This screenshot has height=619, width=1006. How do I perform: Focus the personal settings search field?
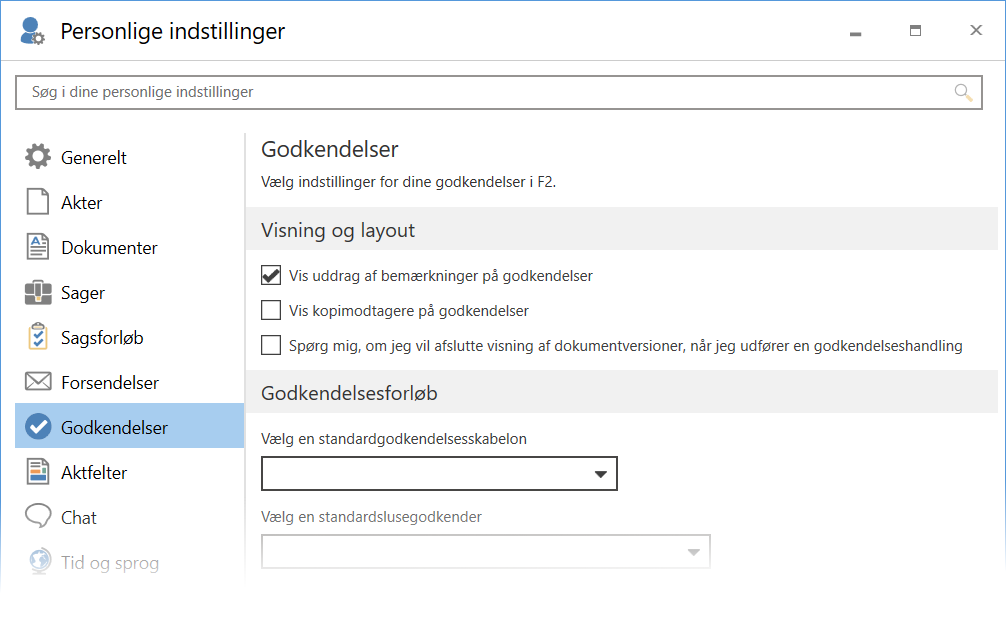click(x=480, y=92)
